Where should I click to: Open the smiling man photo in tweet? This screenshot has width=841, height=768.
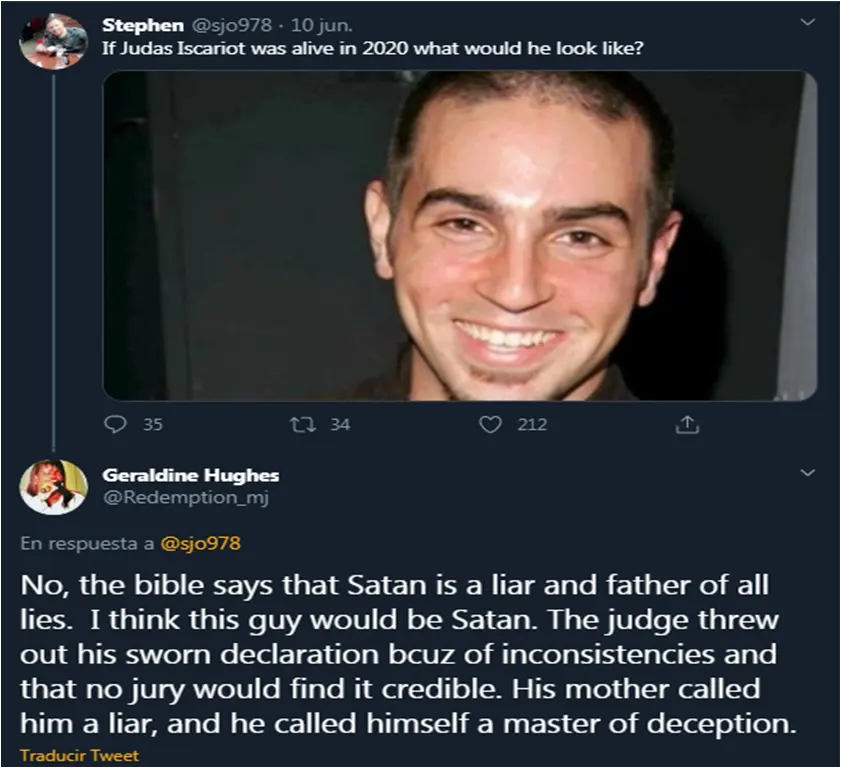click(x=460, y=236)
